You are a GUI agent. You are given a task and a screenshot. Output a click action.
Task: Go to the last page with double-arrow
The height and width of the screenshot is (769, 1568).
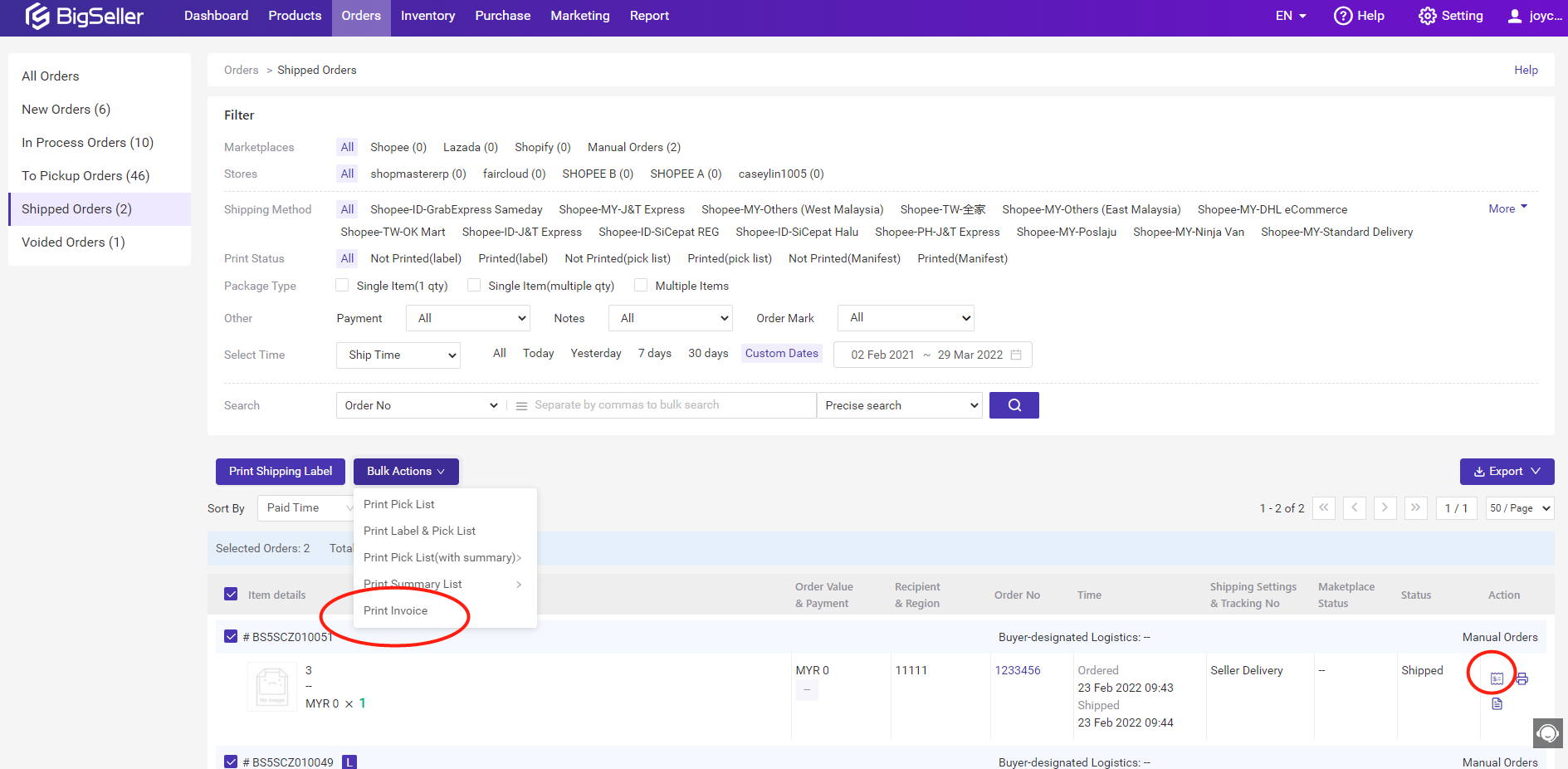click(1415, 507)
